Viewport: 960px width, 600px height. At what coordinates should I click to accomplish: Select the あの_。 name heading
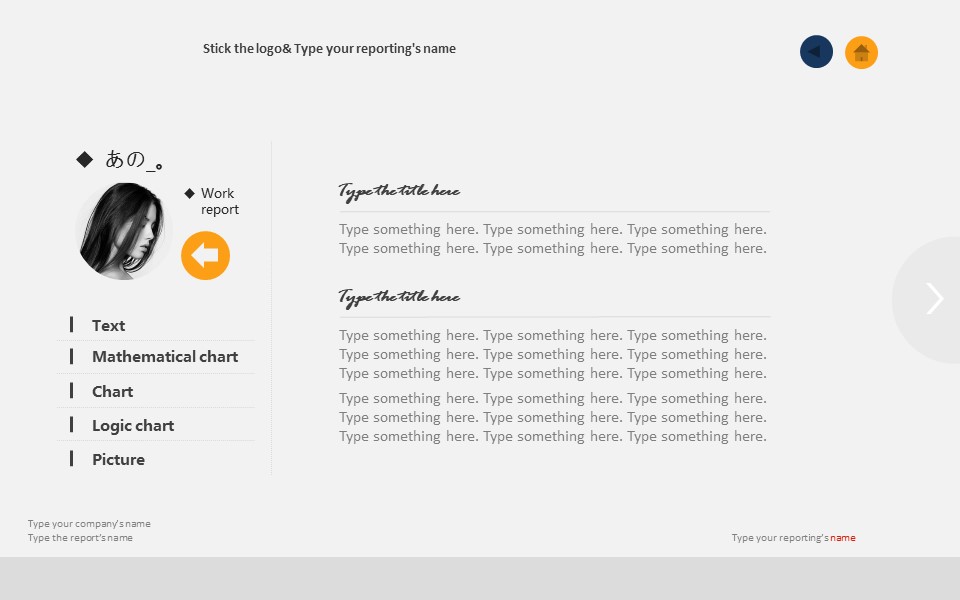click(x=134, y=159)
